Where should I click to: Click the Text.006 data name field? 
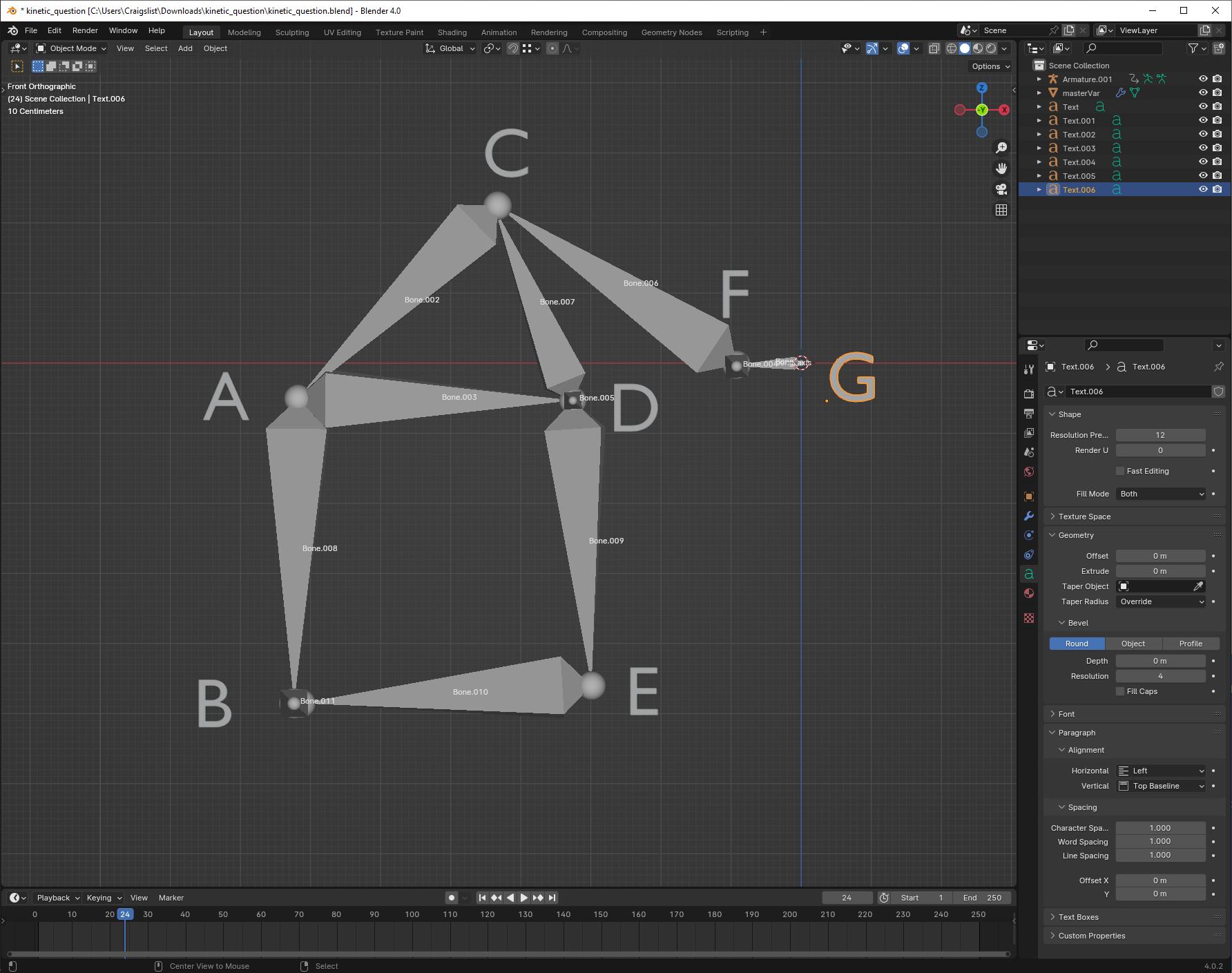tap(1139, 392)
